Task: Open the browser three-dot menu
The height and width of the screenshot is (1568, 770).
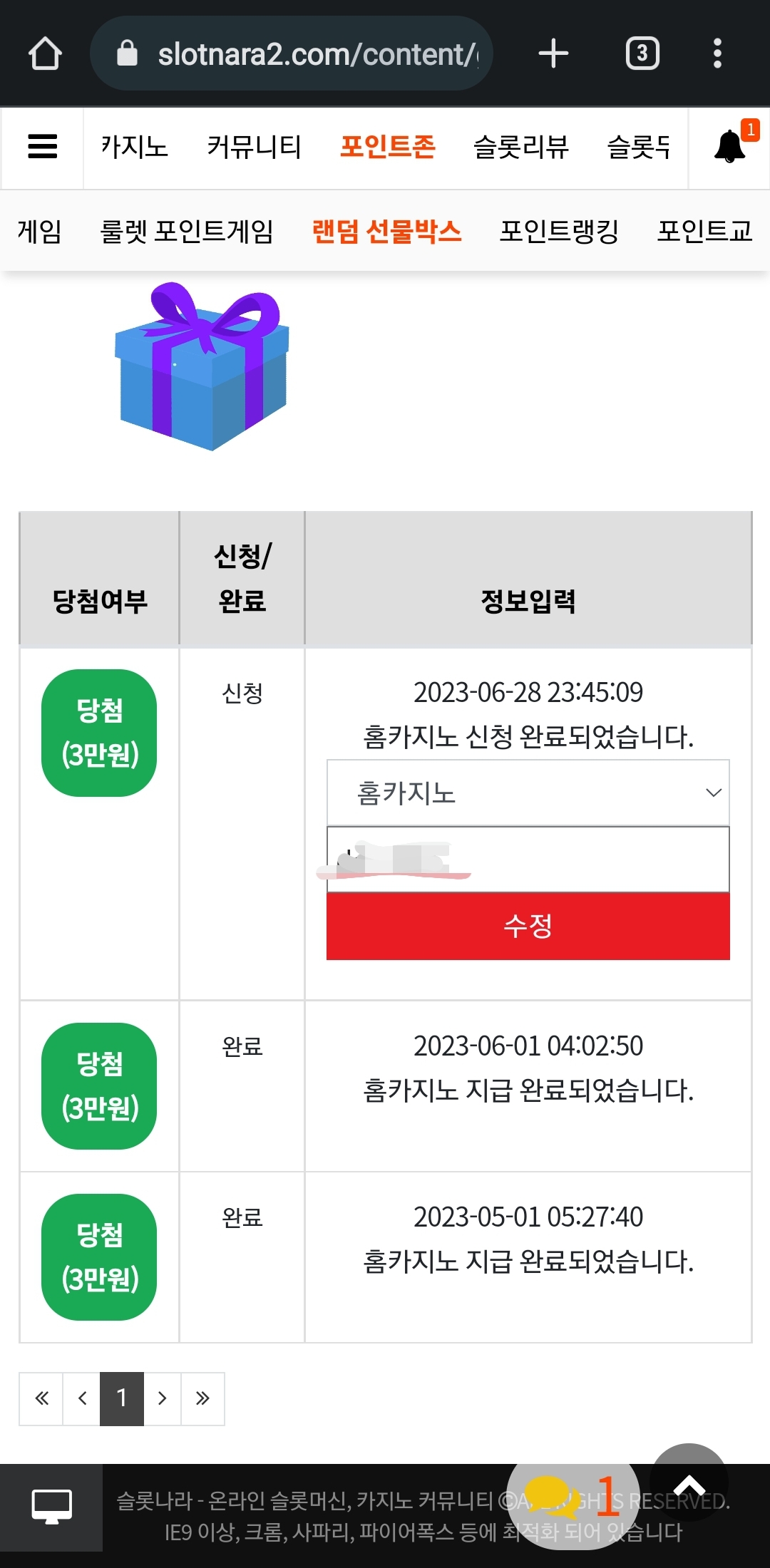Action: tap(717, 53)
